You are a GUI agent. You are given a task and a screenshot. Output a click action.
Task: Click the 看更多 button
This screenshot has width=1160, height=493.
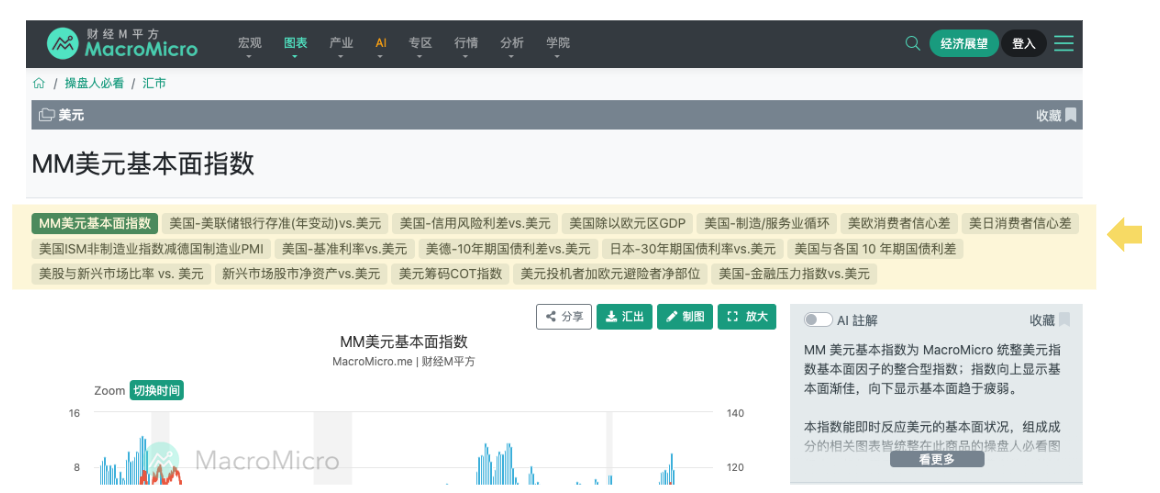click(937, 459)
